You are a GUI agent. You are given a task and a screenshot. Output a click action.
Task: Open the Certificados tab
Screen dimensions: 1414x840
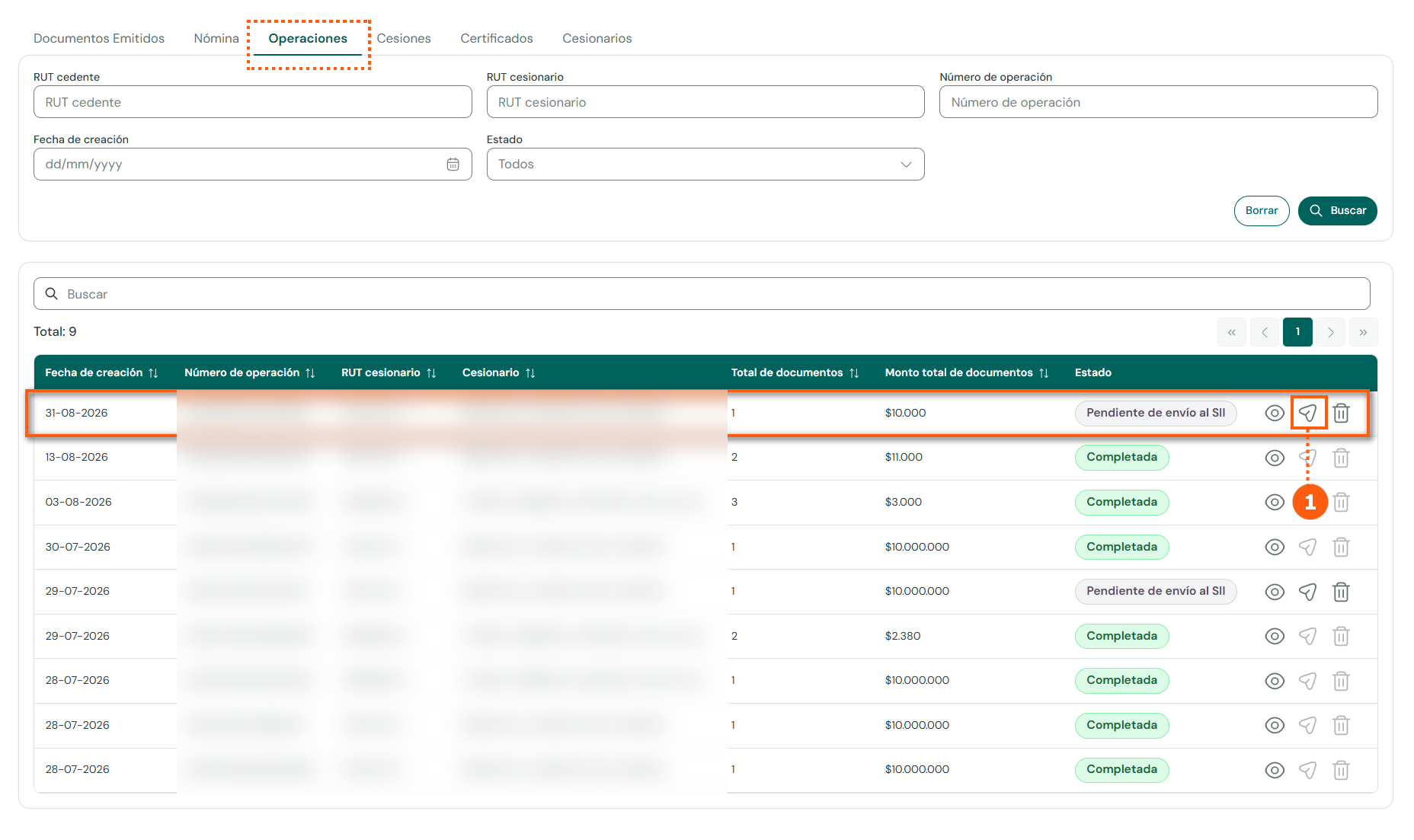pos(497,39)
